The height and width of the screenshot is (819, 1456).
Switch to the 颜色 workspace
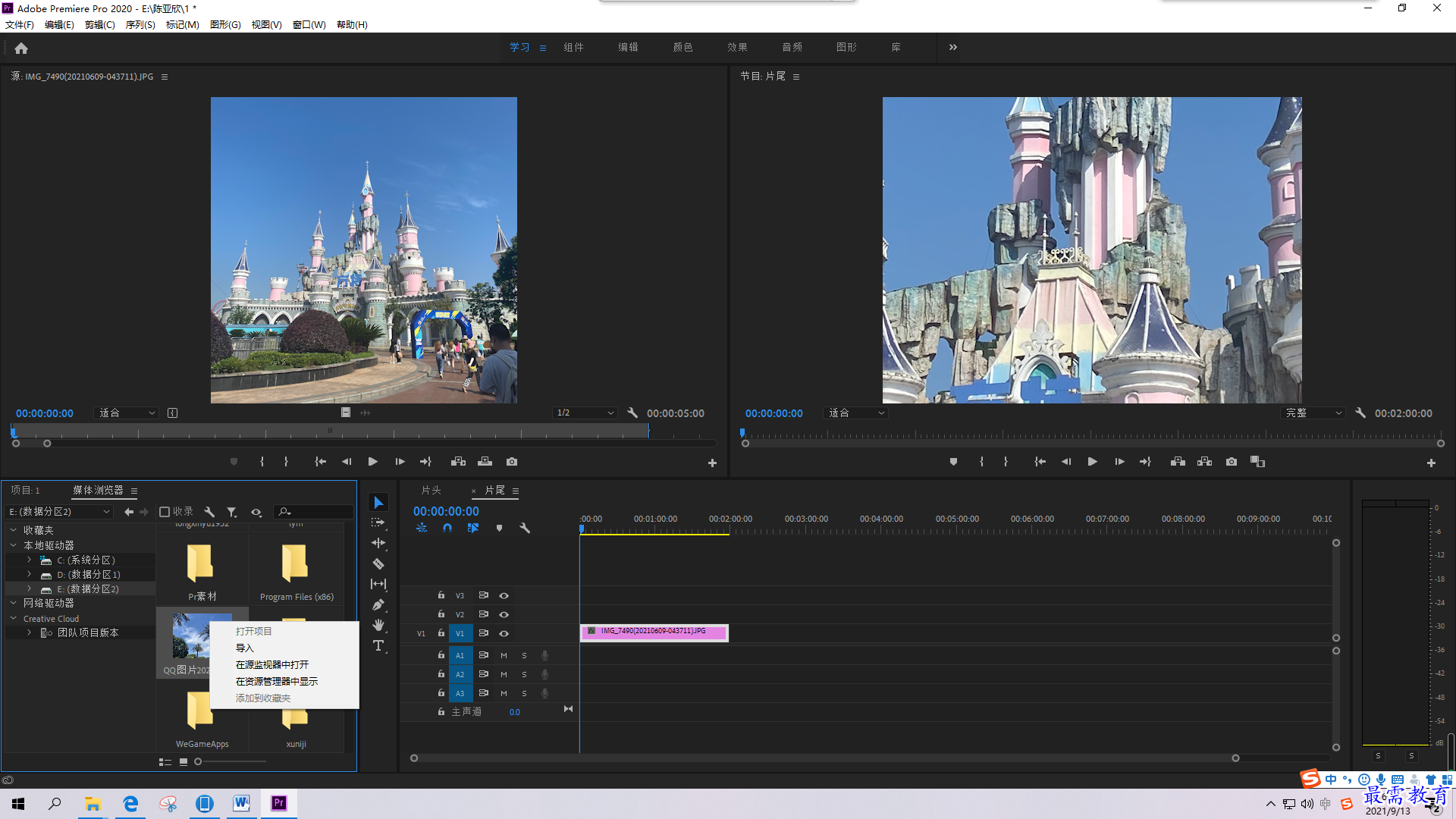tap(682, 47)
